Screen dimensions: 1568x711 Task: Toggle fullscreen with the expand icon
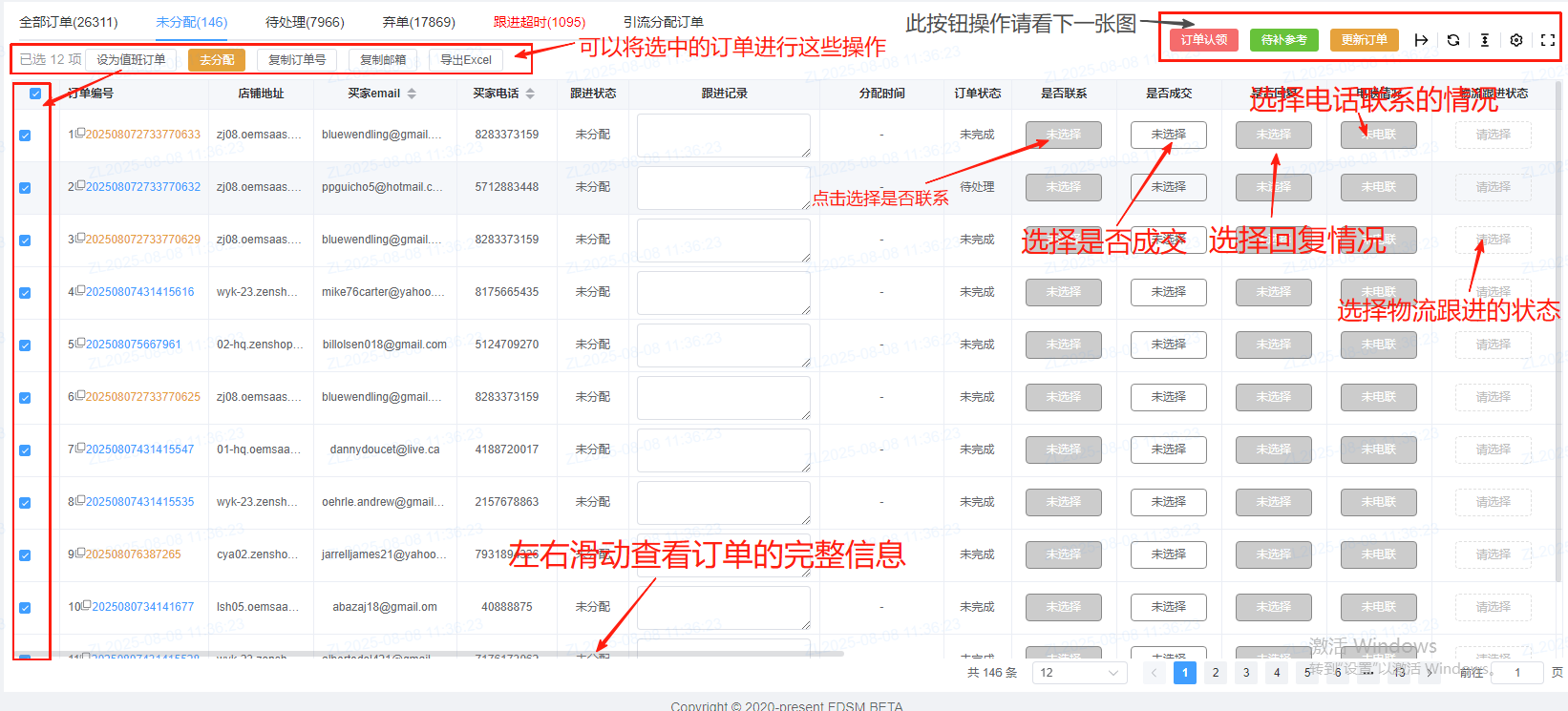[1548, 40]
